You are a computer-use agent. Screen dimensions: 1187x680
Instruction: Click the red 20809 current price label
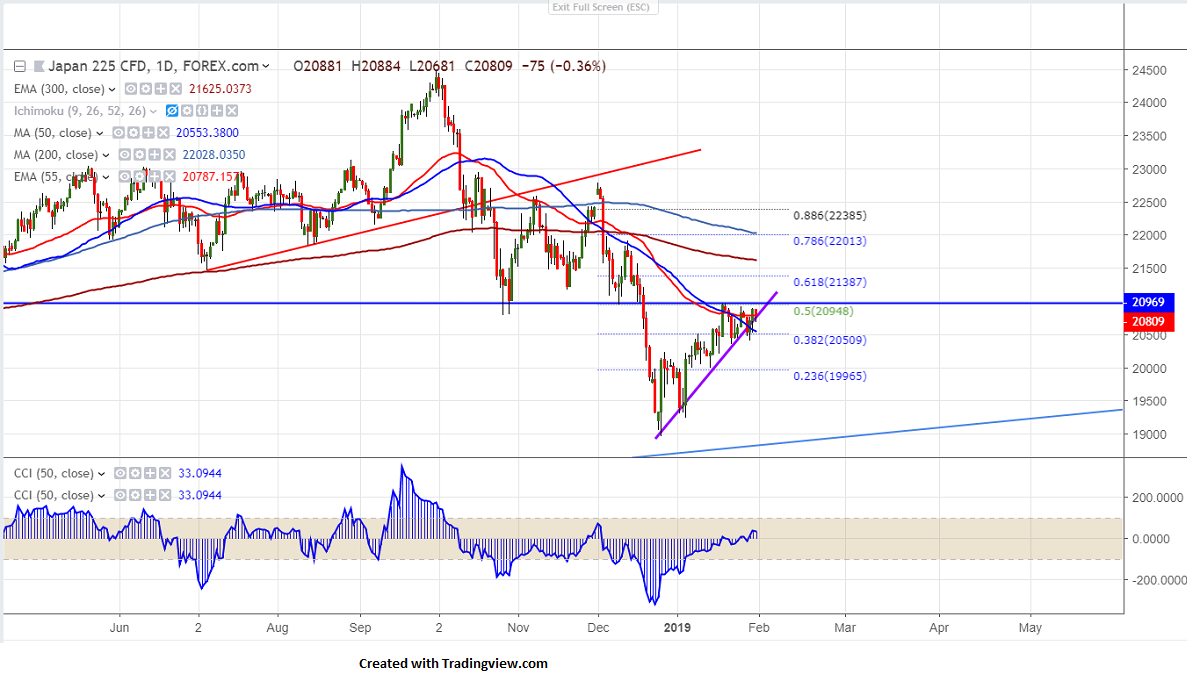pyautogui.click(x=1149, y=322)
